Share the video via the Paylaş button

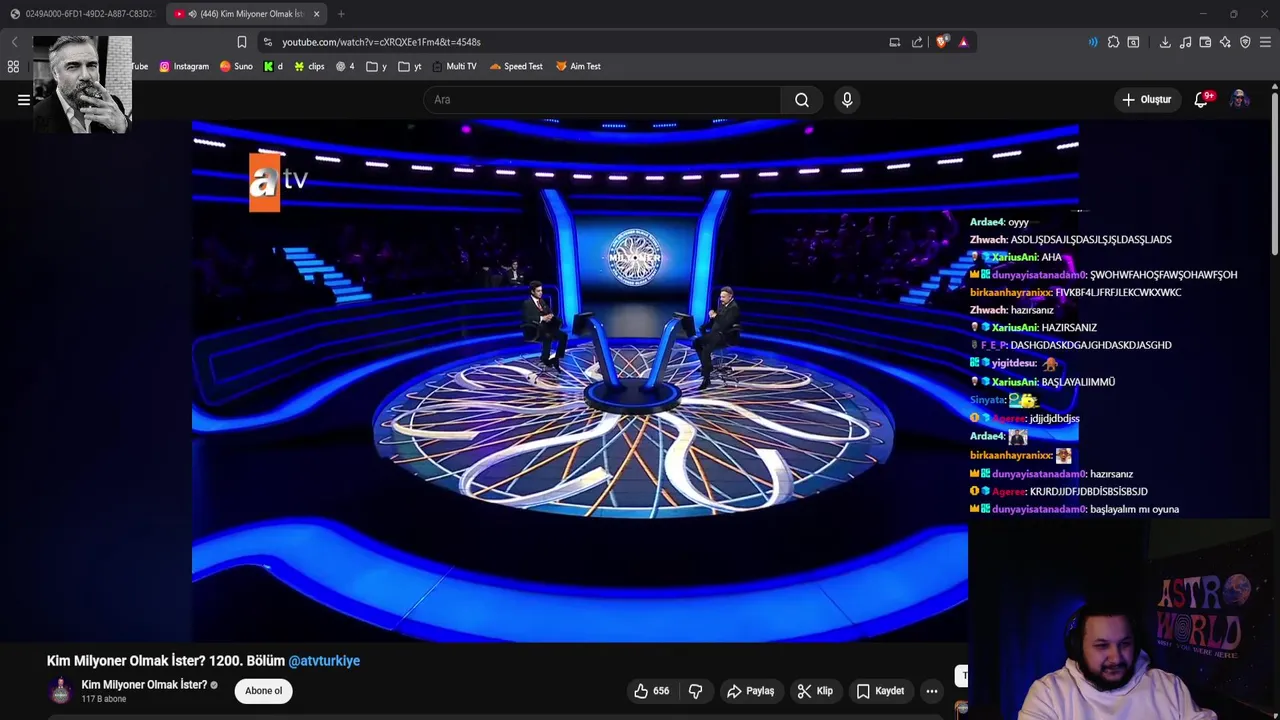[x=751, y=691]
